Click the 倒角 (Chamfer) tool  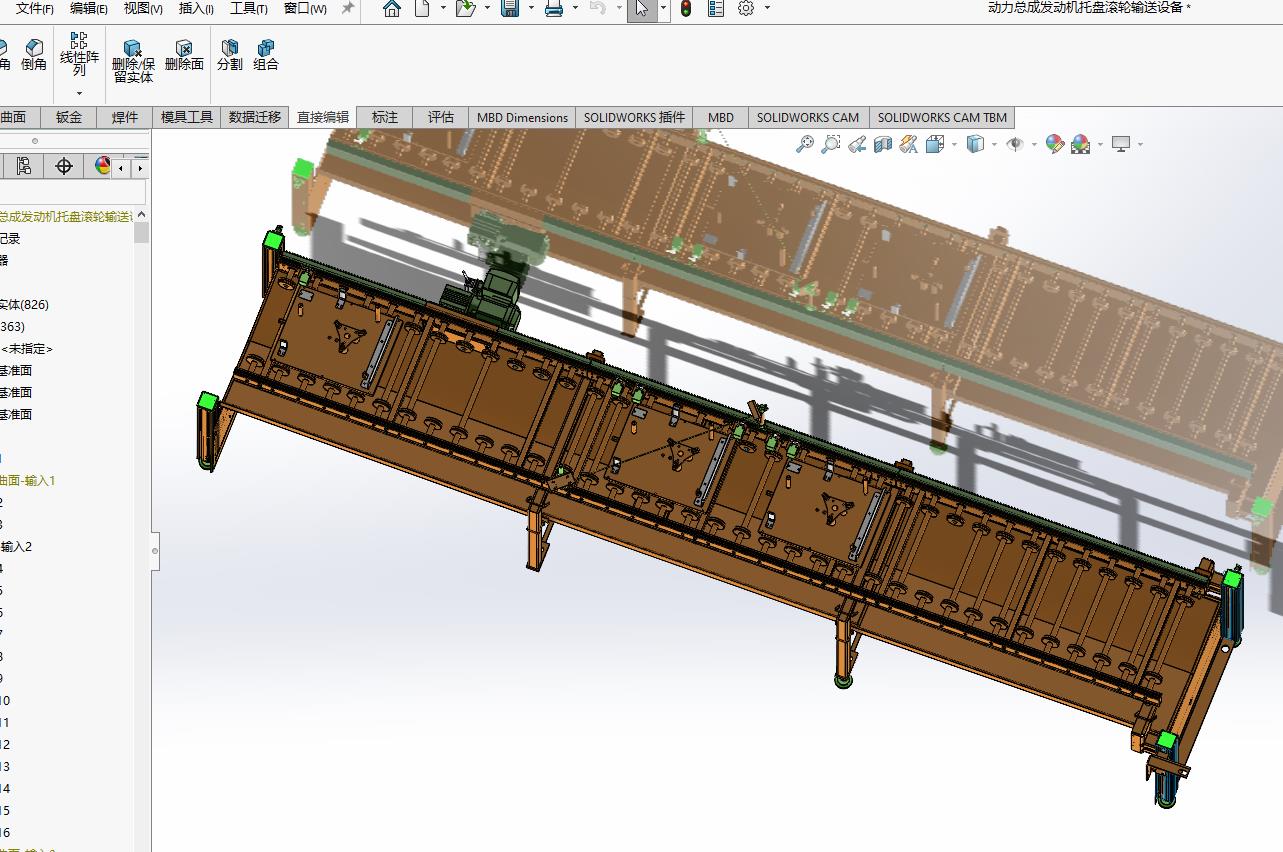[x=34, y=55]
